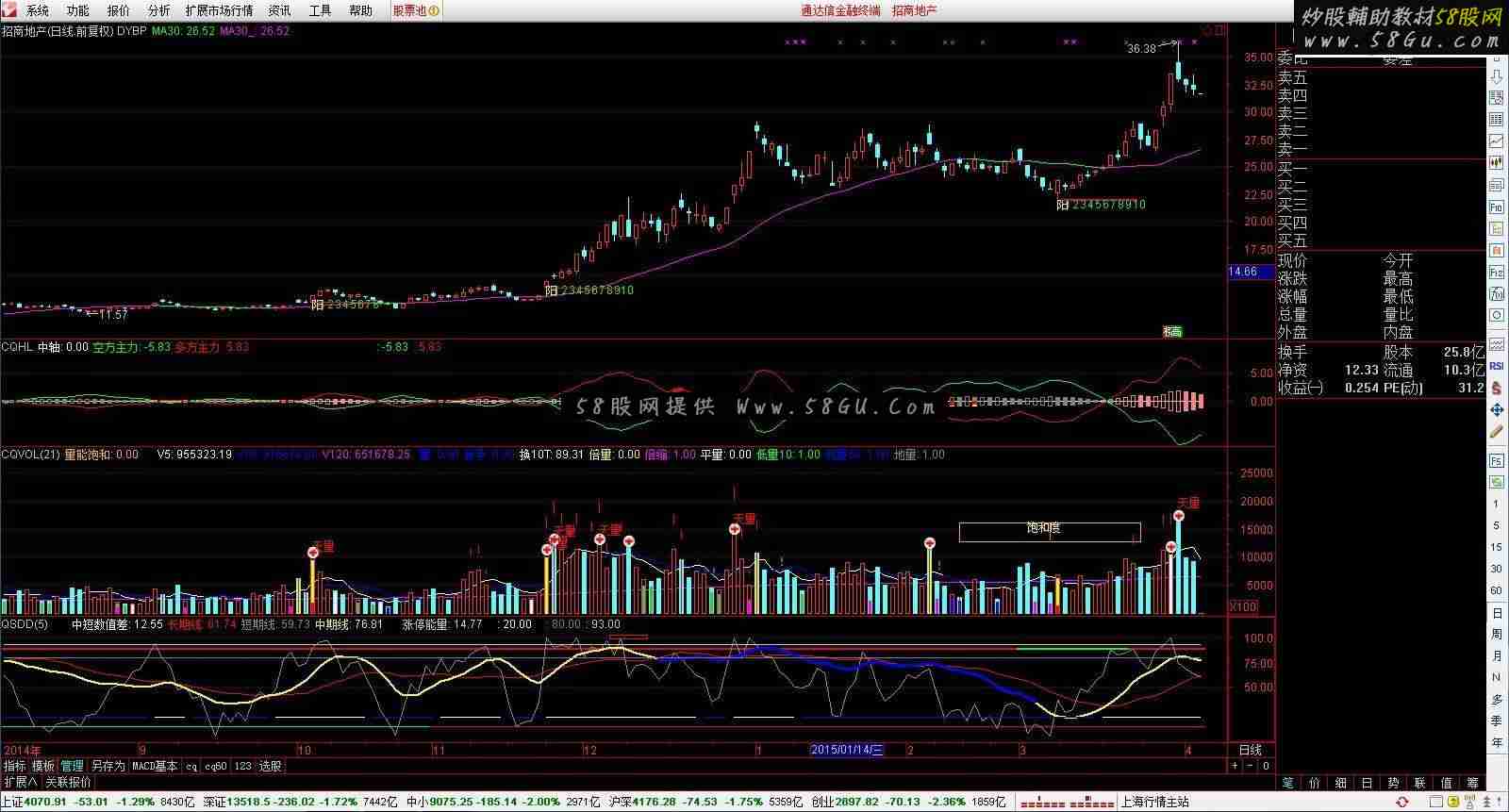Viewport: 1509px width, 812px height.
Task: Select the 月 monthly period button
Action: pos(1497,656)
